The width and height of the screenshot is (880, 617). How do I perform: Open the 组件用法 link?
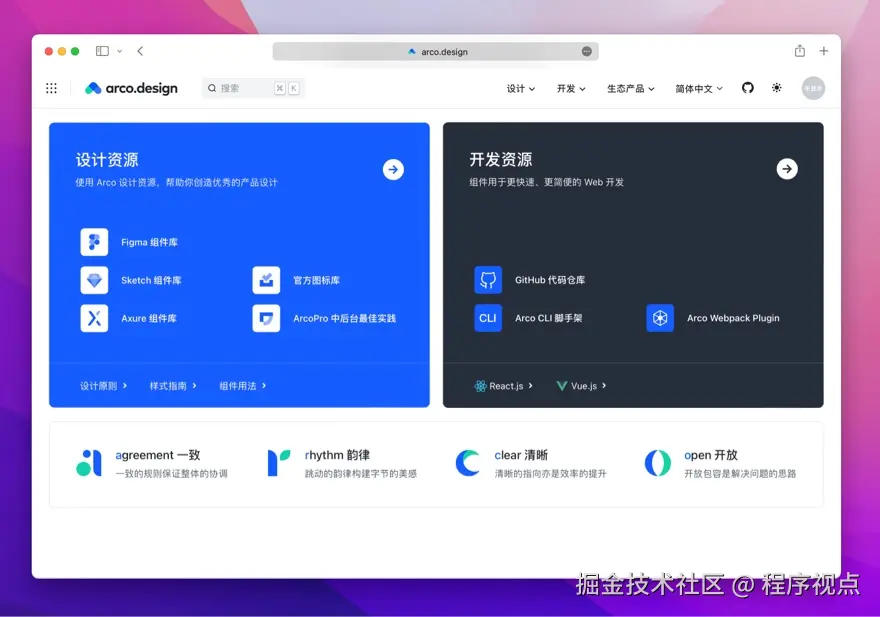click(x=242, y=386)
